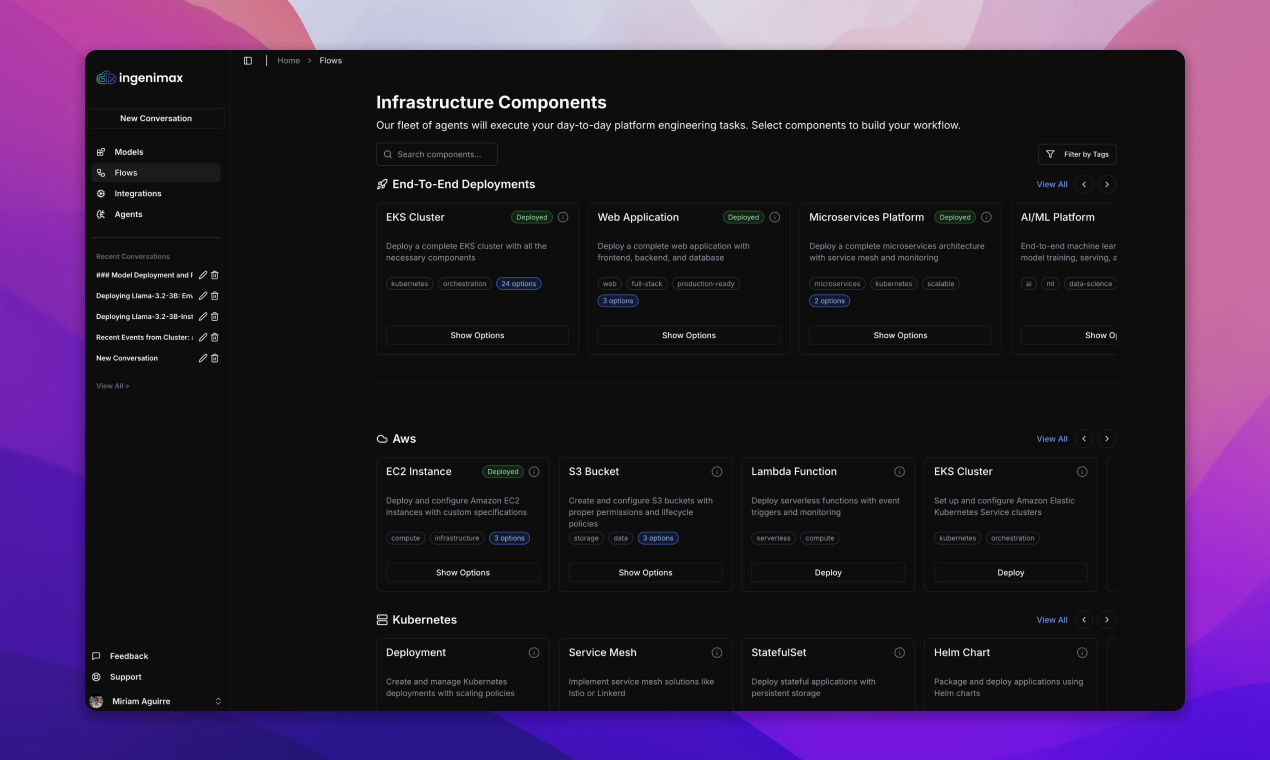Viewport: 1270px width, 760px height.
Task: Start a New Conversation
Action: 156,118
